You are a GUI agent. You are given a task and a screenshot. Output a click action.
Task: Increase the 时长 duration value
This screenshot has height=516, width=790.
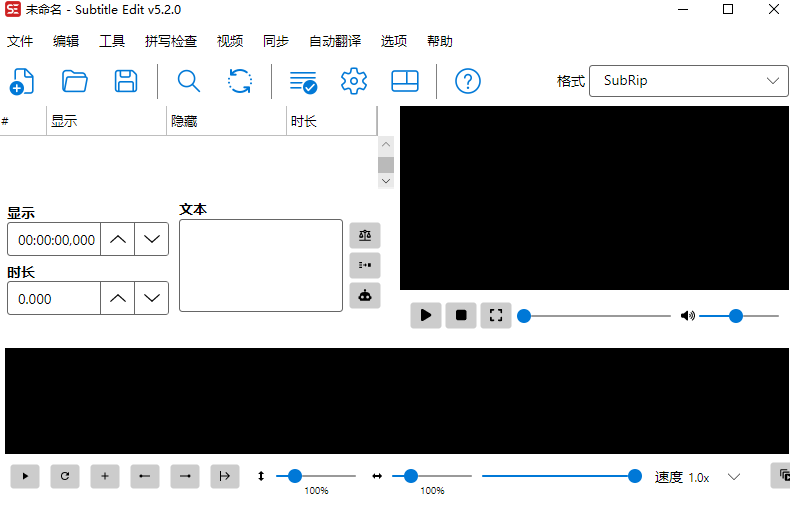coord(117,298)
